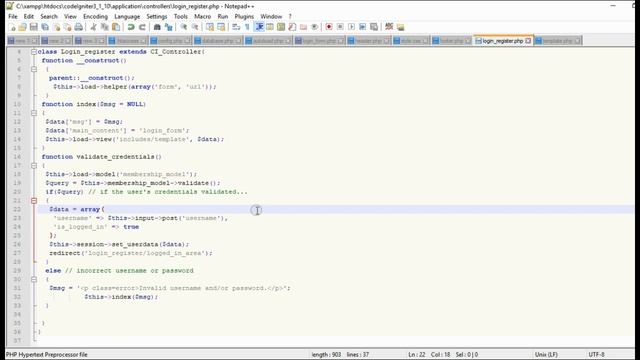Open the Search menu
The height and width of the screenshot is (360, 640).
pos(49,16)
